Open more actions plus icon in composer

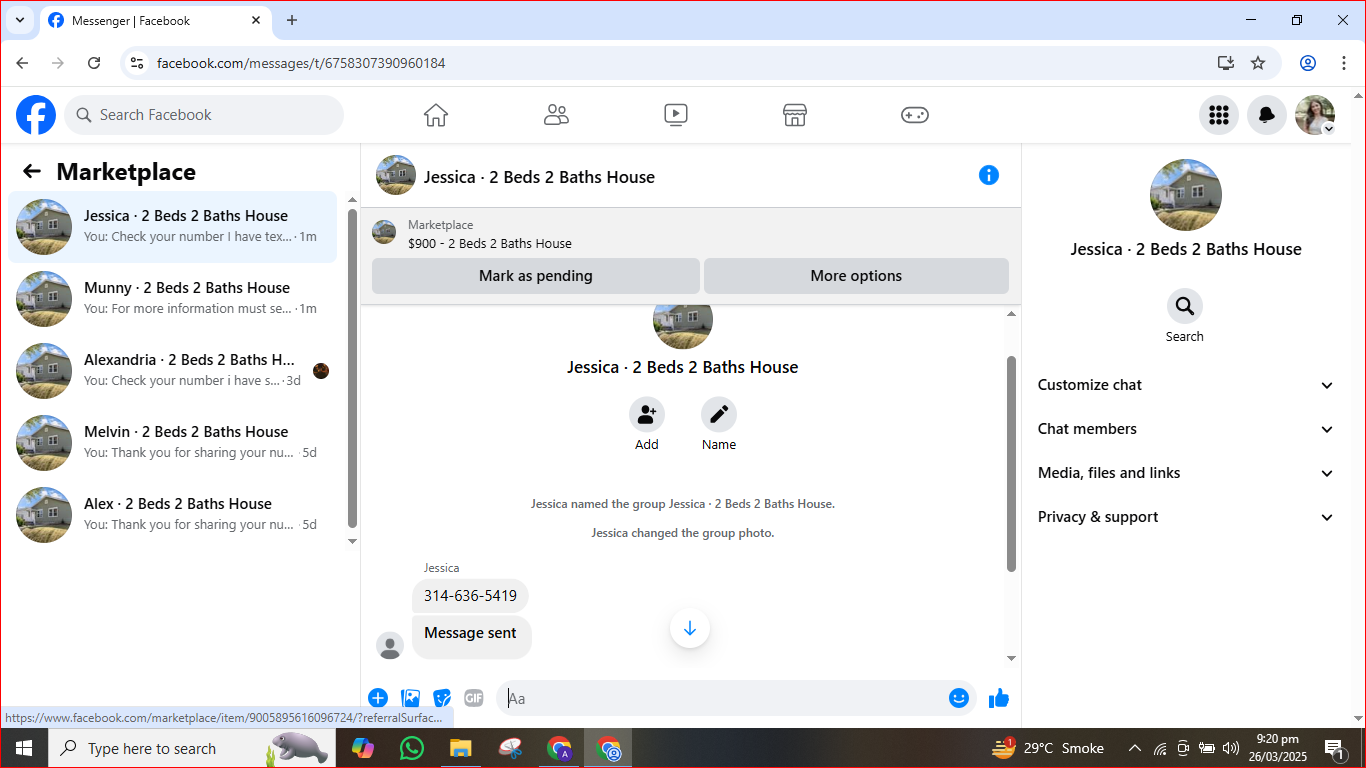click(x=378, y=698)
